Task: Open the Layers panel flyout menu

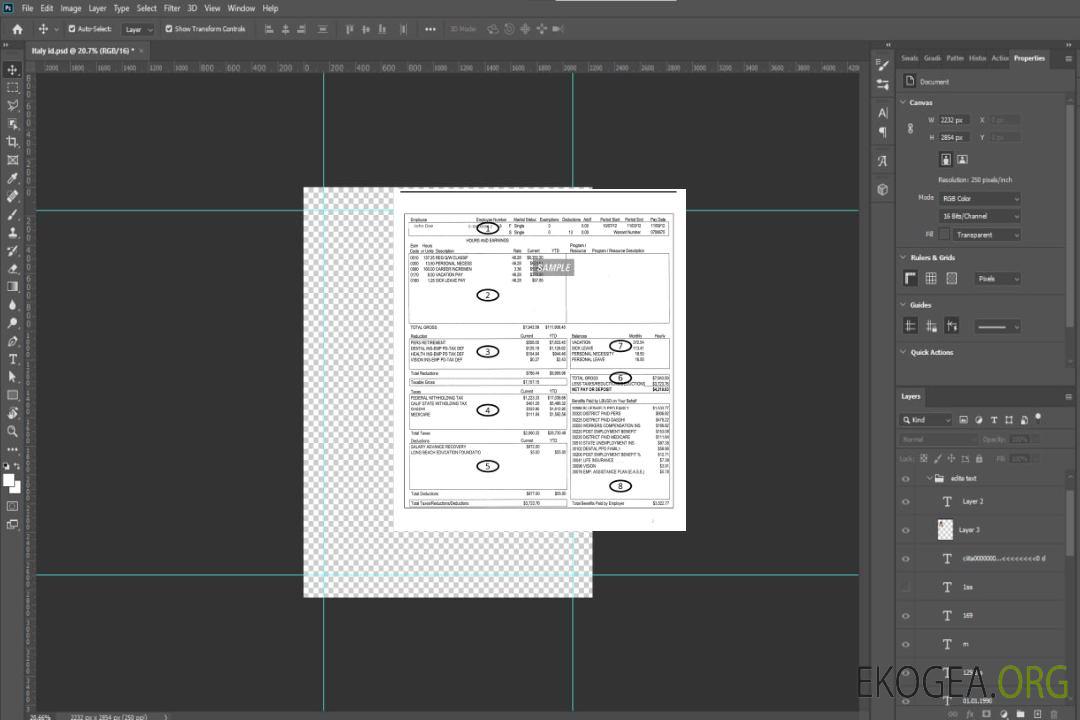Action: (1068, 397)
